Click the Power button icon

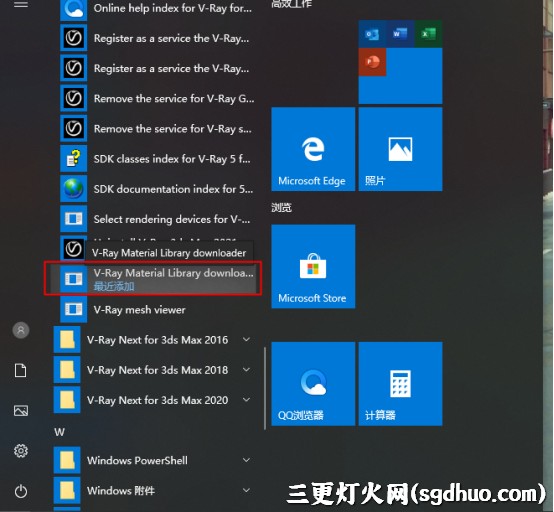(x=21, y=491)
